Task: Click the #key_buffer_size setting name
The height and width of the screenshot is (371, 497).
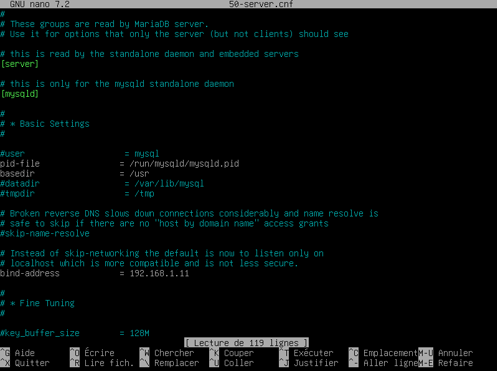Action: [40, 333]
